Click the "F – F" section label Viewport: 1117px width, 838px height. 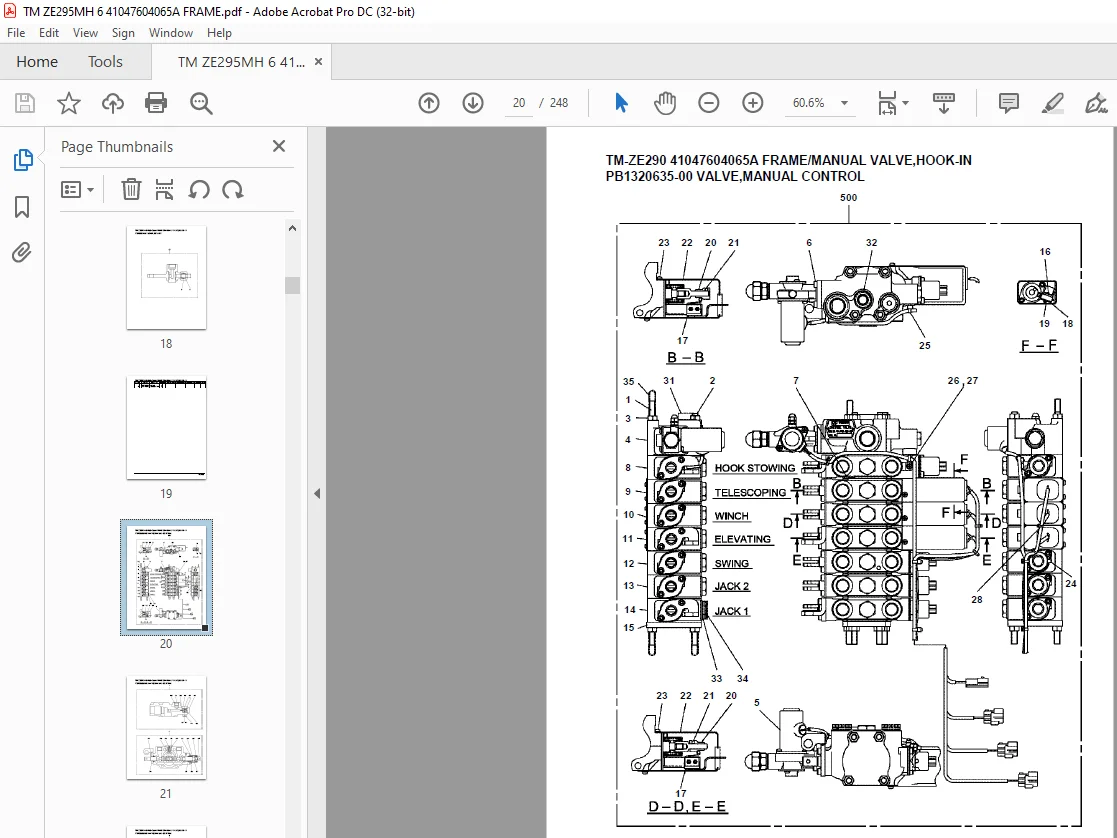click(x=1039, y=346)
